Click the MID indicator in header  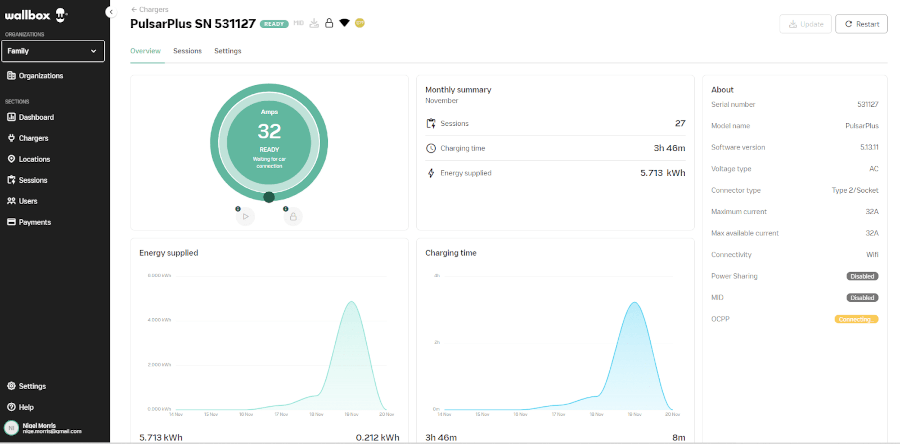298,23
